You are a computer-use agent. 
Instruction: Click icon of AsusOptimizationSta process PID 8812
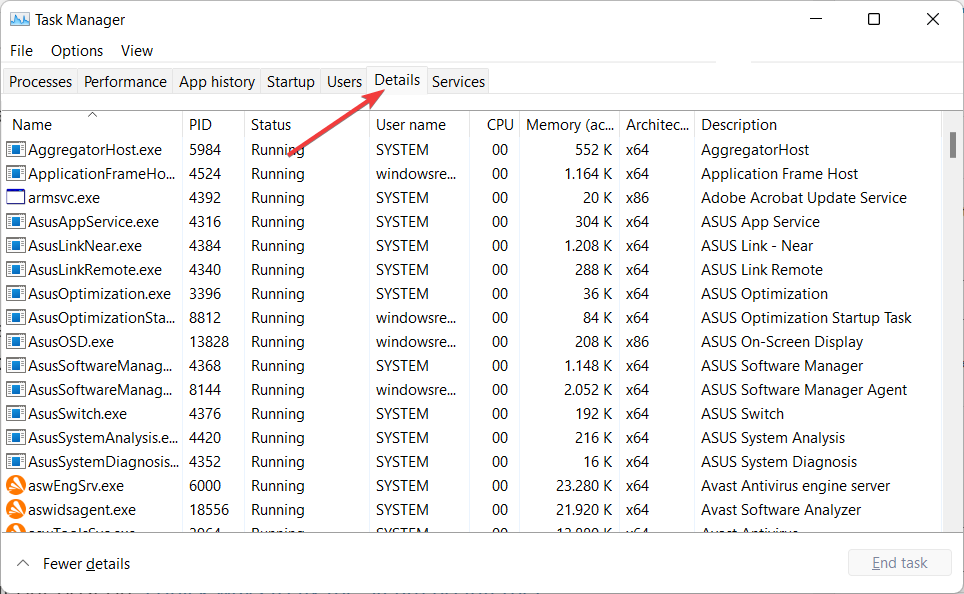(x=16, y=317)
